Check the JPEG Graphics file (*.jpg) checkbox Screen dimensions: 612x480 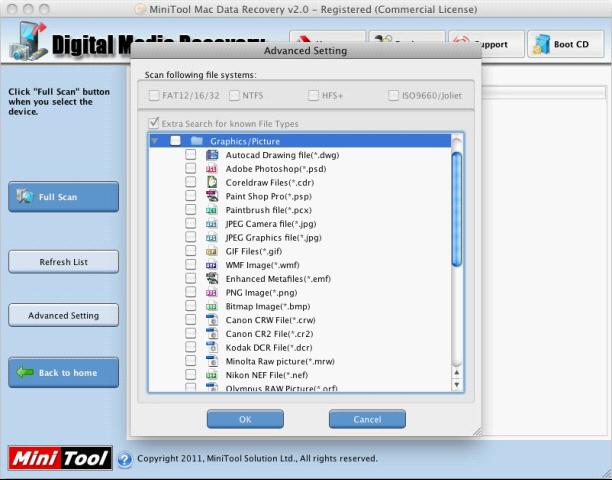[x=190, y=237]
